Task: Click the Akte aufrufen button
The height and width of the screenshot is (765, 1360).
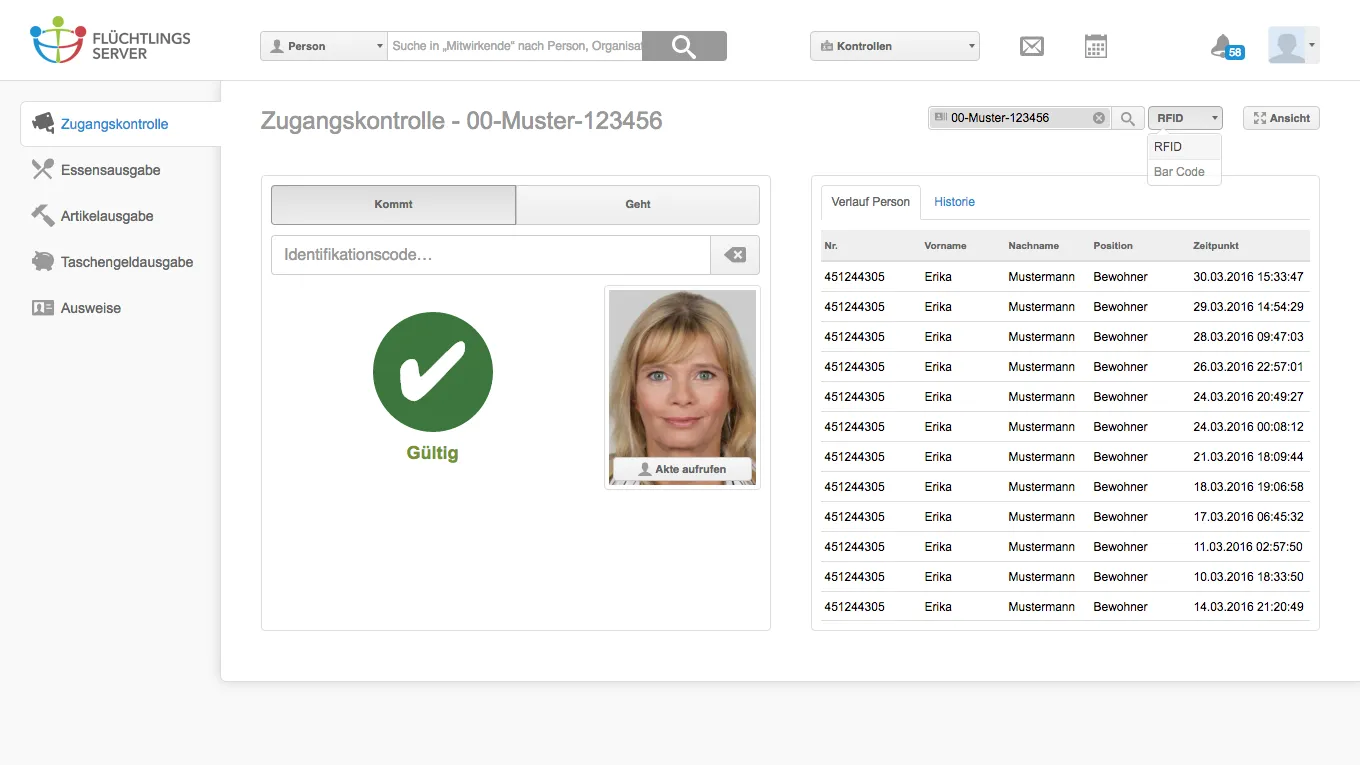Action: 682,469
